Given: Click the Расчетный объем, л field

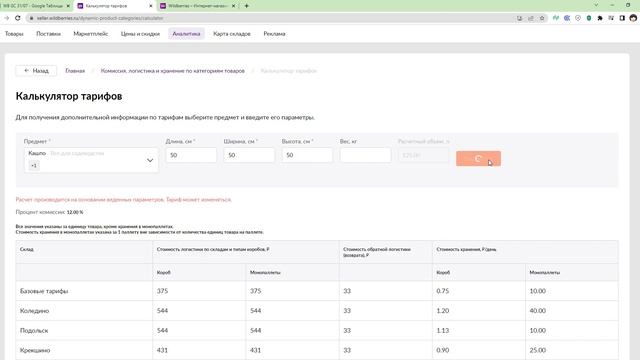Looking at the screenshot, I should pos(423,155).
